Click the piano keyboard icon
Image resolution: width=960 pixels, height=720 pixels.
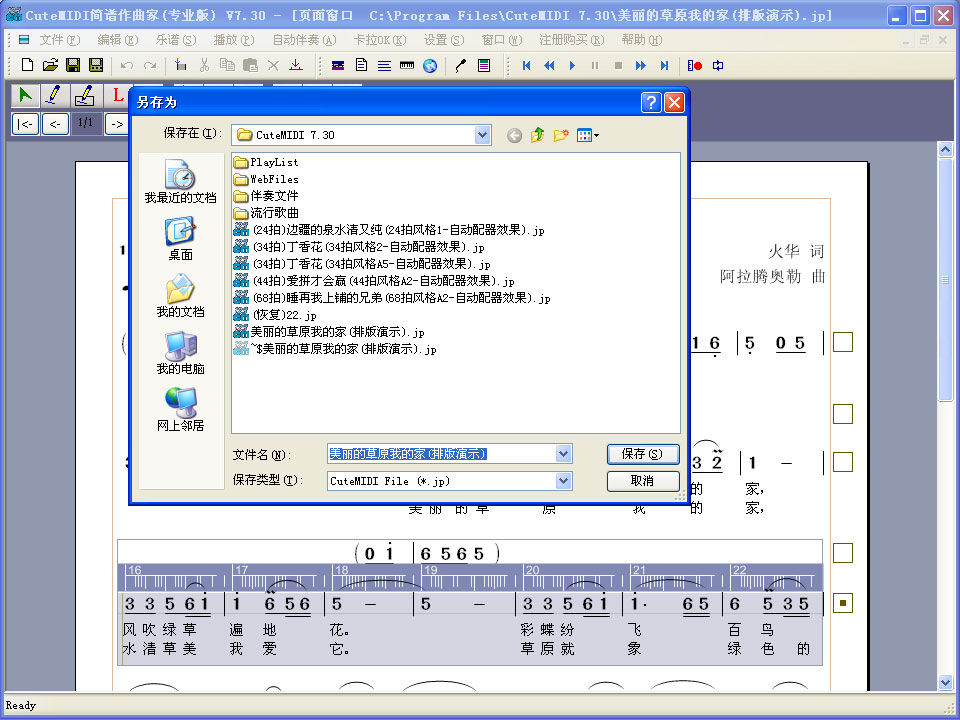point(407,65)
